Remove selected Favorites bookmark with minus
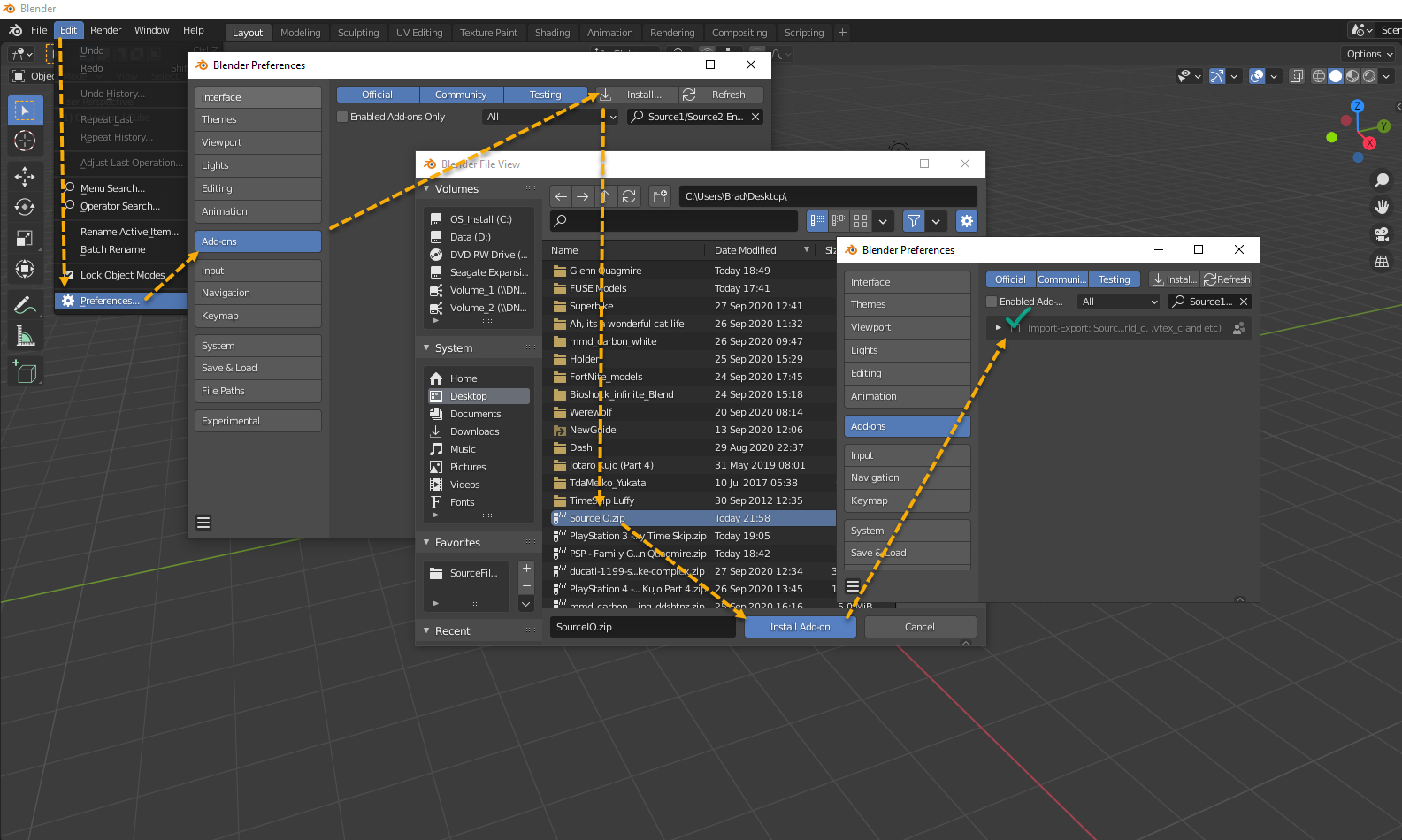Viewport: 1402px width, 840px height. 526,586
